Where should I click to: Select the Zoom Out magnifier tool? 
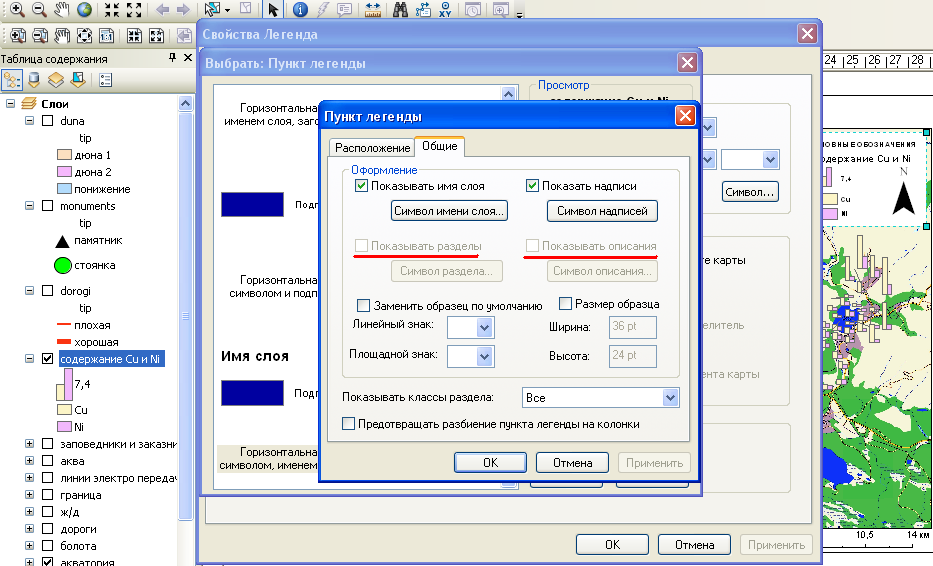click(x=39, y=10)
